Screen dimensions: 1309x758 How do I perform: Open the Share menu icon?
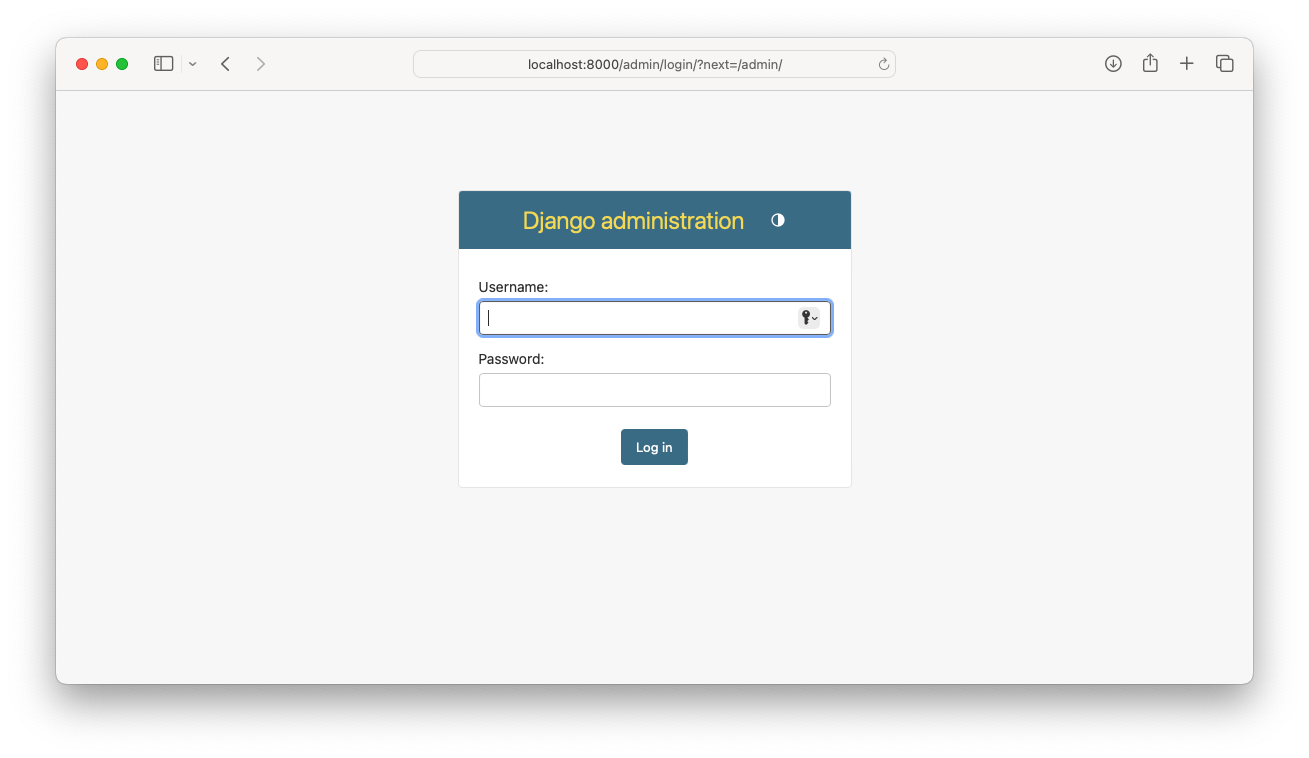(1150, 63)
